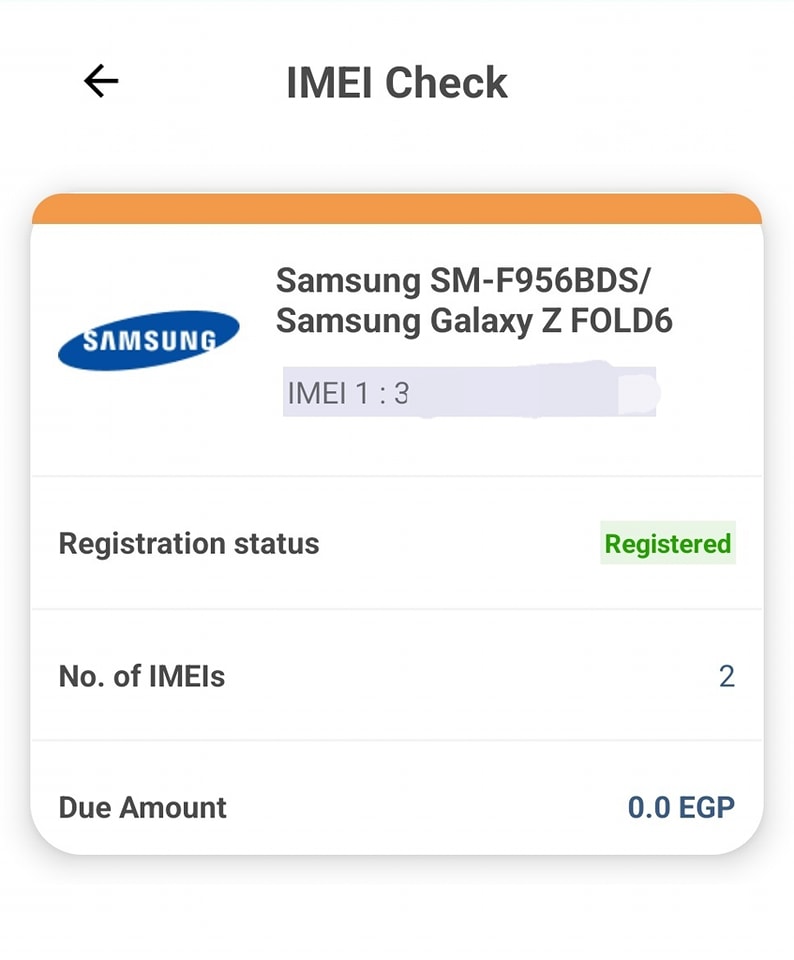This screenshot has height=960, width=794.
Task: Click the Due Amount row
Action: click(397, 798)
